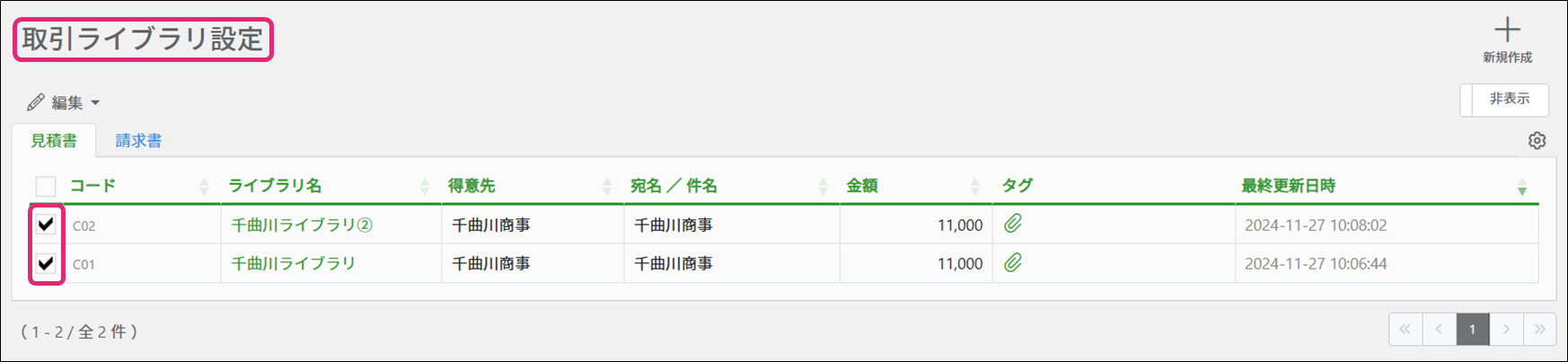Open the 千曲川ライブラリ② link
This screenshot has height=362, width=1568.
point(301,225)
